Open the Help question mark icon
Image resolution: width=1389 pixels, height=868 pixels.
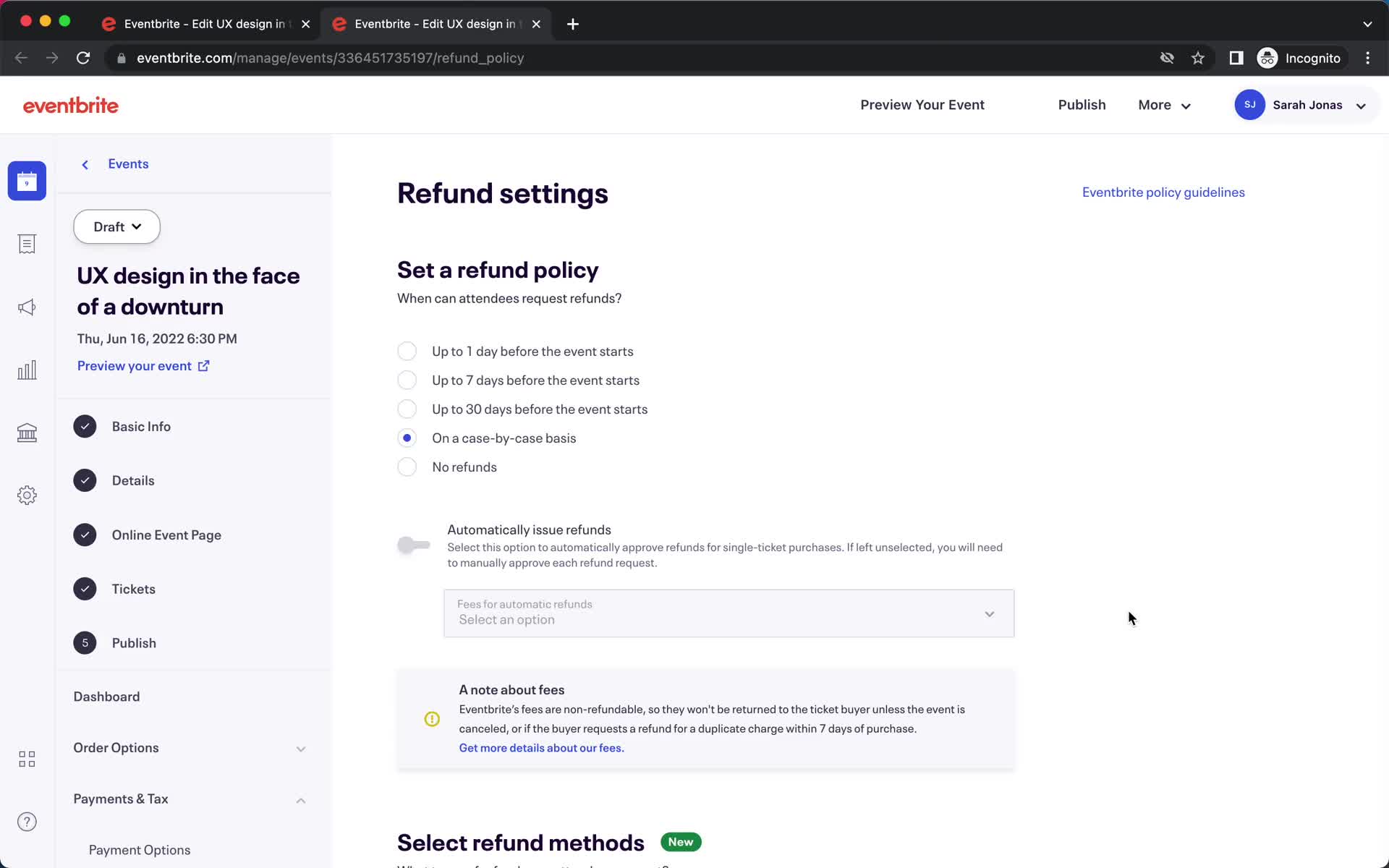27,822
